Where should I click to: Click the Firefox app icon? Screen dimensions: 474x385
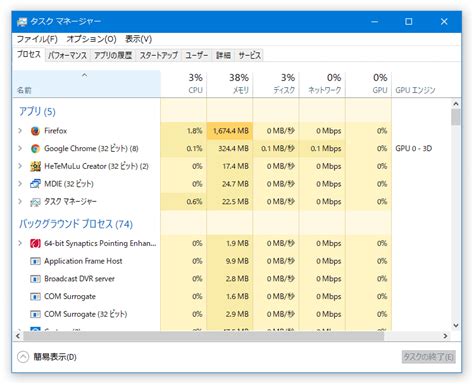[x=35, y=131]
